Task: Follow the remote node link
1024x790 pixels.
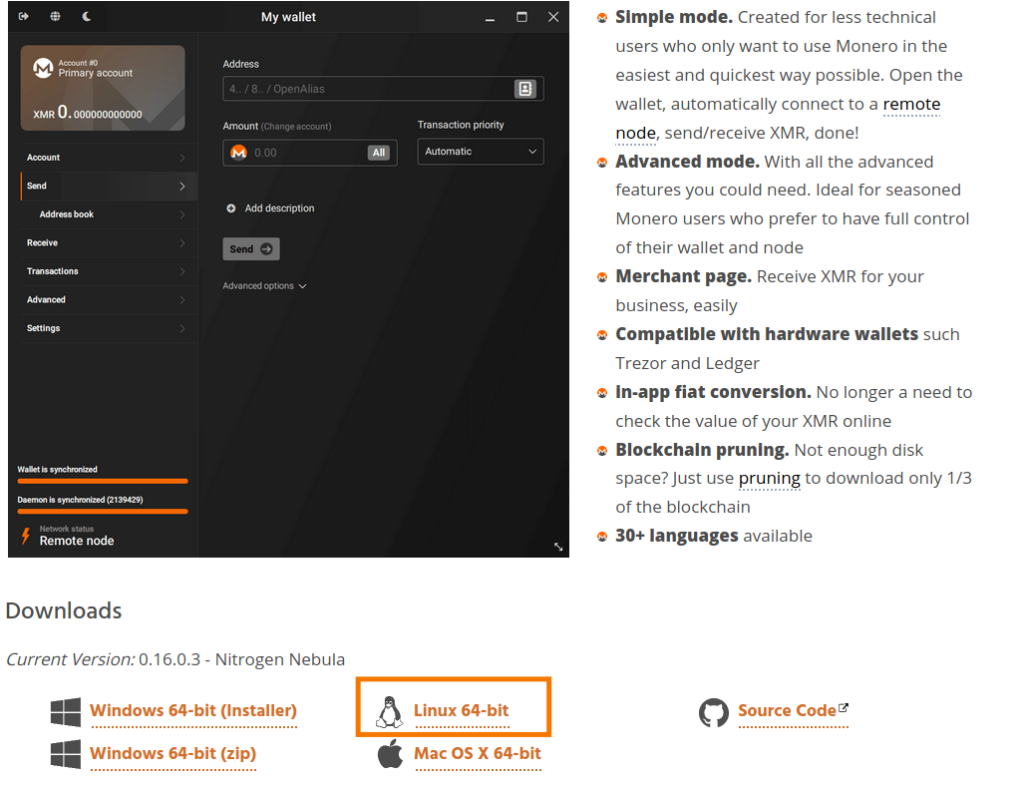Action: (911, 104)
